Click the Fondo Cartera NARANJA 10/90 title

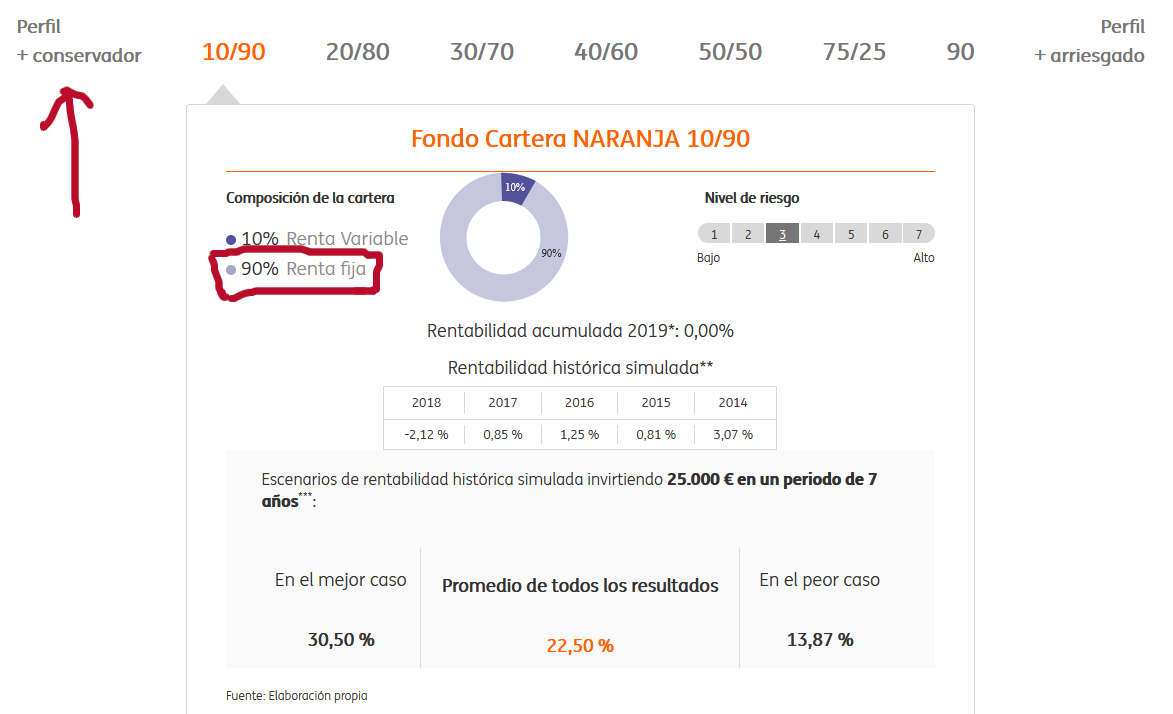pos(581,138)
